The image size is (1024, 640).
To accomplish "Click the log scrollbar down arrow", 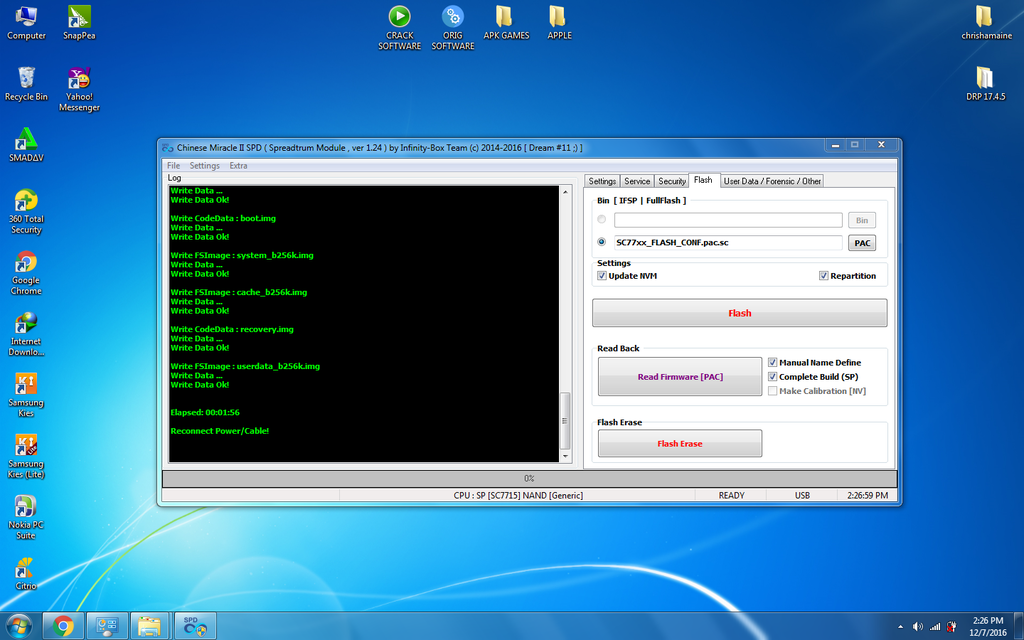I will [566, 456].
